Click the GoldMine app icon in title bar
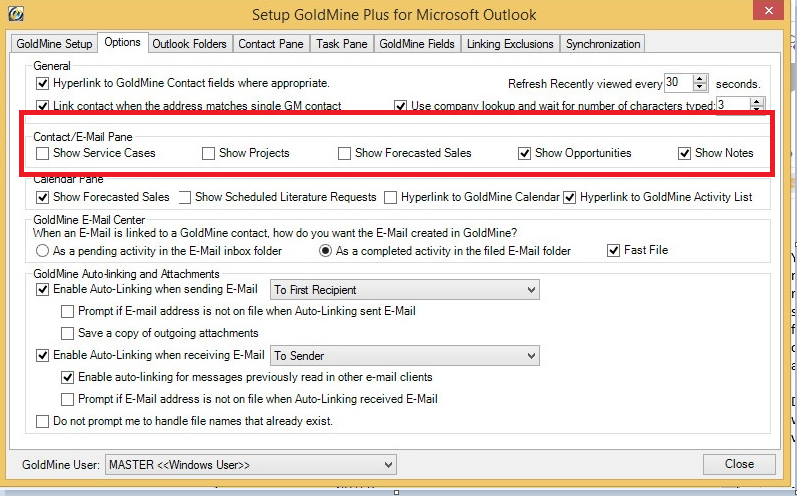 click(x=12, y=15)
